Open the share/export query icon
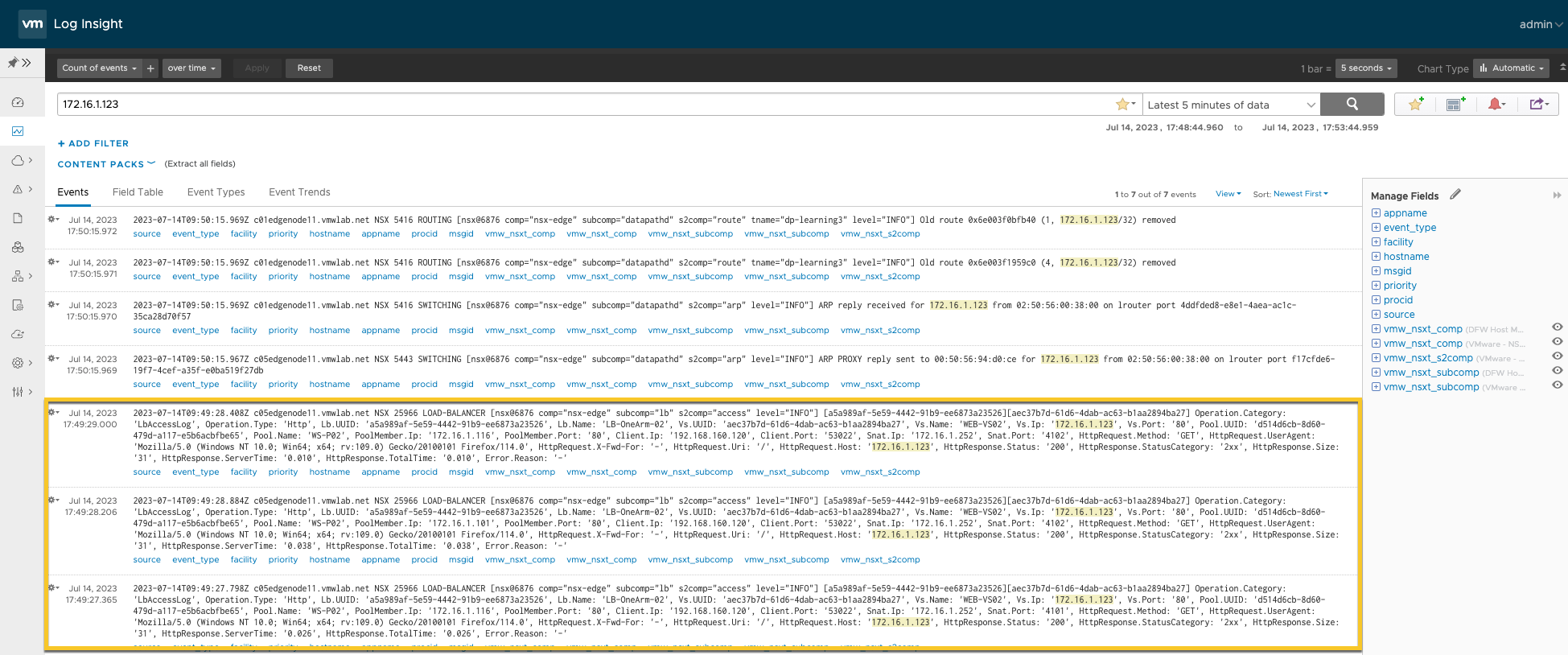This screenshot has width=1568, height=655. point(1539,104)
